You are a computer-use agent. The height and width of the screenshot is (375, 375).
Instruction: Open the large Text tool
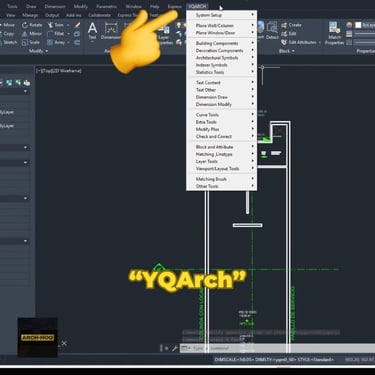tap(92, 31)
